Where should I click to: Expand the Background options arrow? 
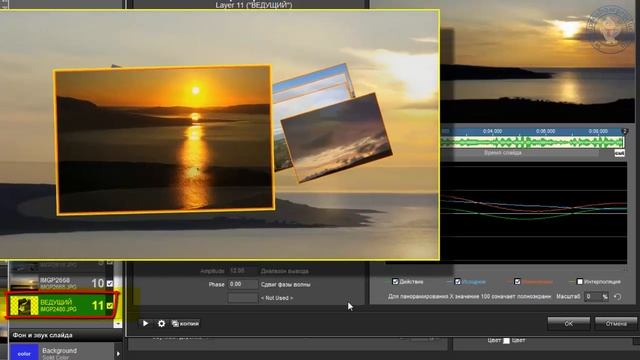pos(118,353)
